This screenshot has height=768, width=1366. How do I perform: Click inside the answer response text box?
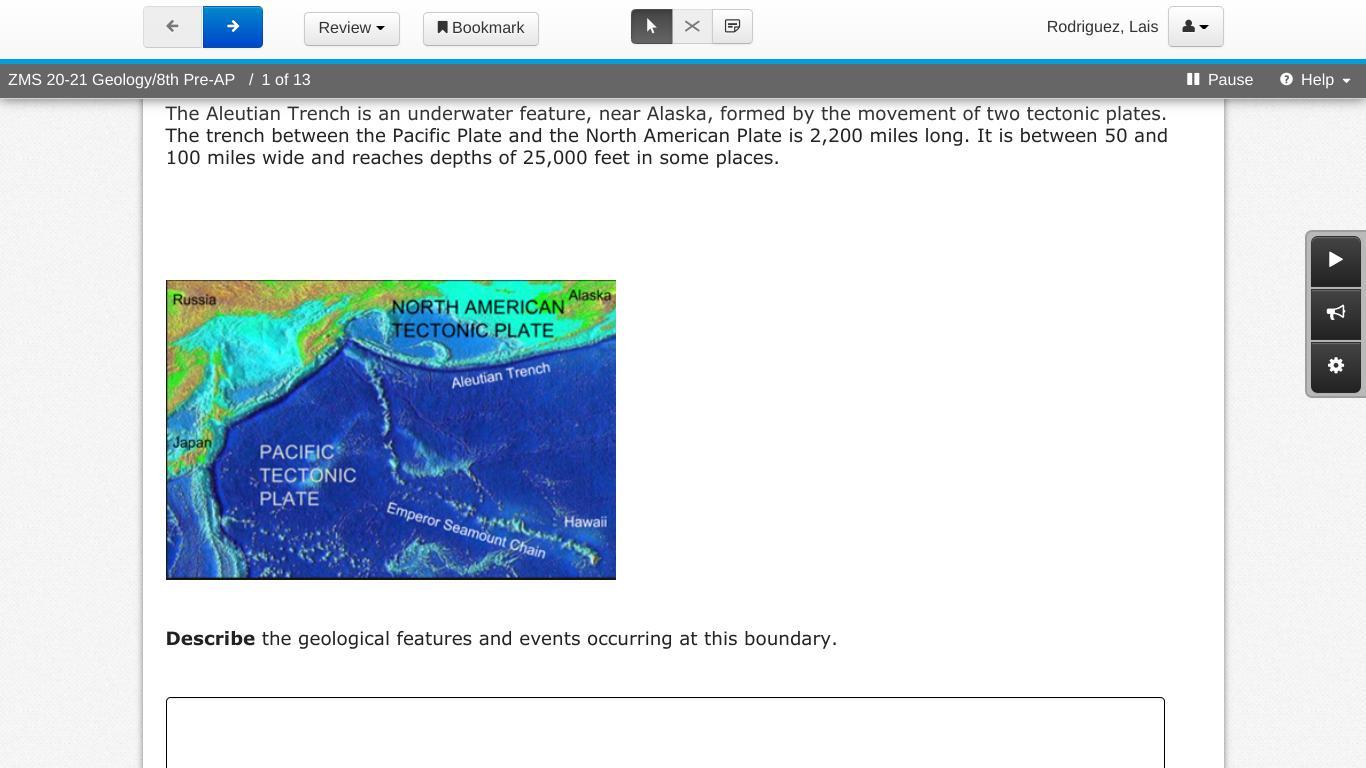(665, 733)
